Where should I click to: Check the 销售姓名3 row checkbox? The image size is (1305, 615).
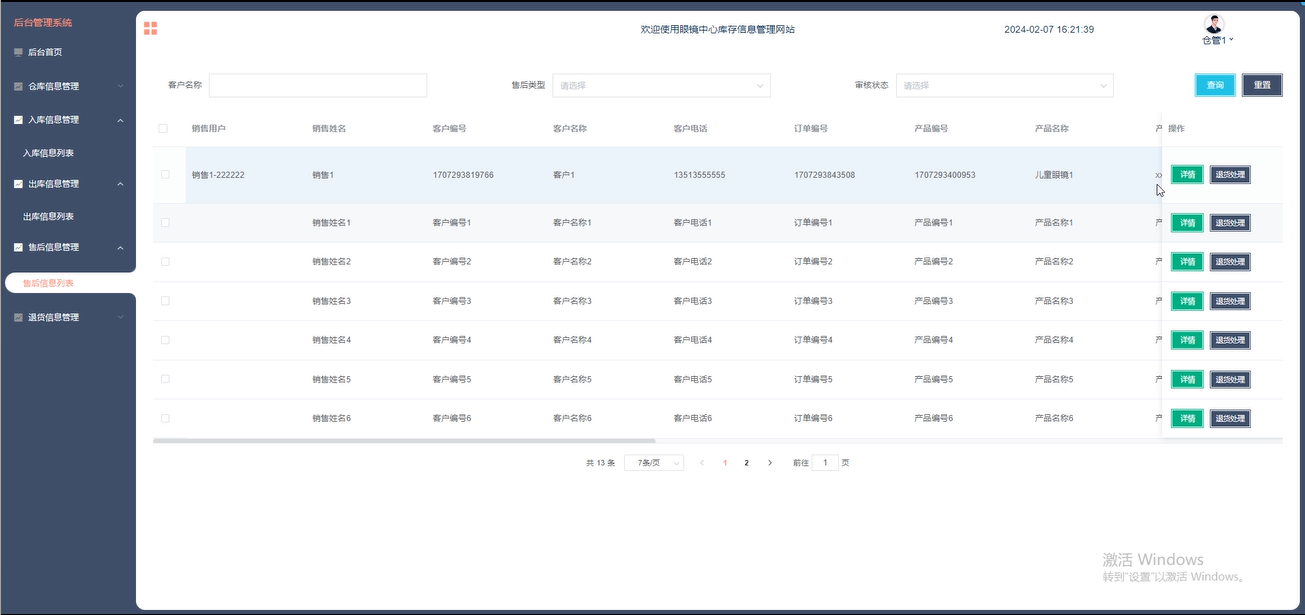165,301
